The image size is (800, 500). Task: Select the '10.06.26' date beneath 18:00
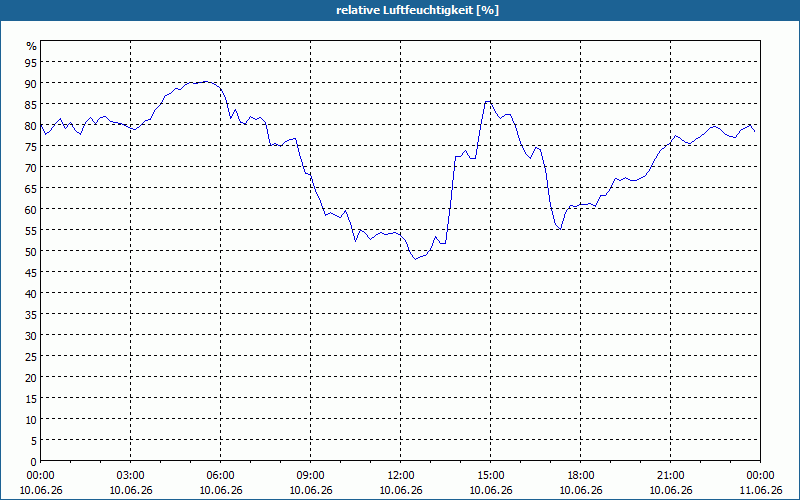[581, 490]
